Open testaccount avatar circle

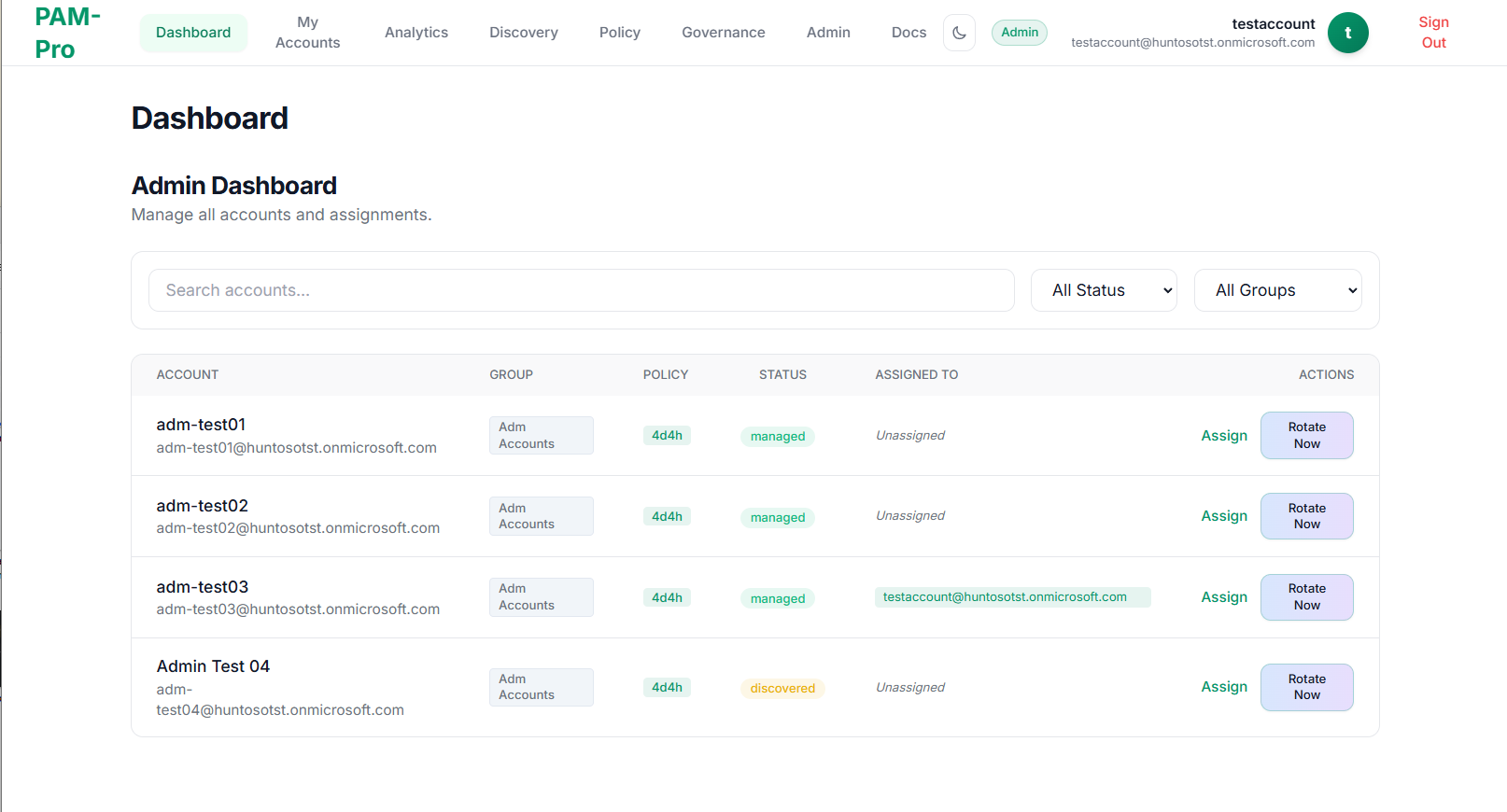[1347, 33]
